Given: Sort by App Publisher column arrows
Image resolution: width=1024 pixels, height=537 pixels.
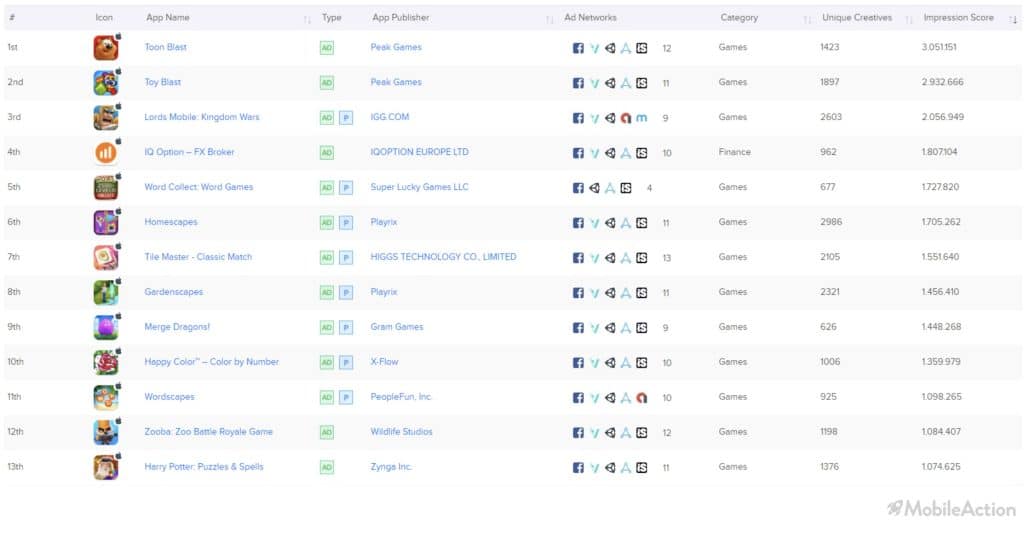Looking at the screenshot, I should [x=549, y=19].
